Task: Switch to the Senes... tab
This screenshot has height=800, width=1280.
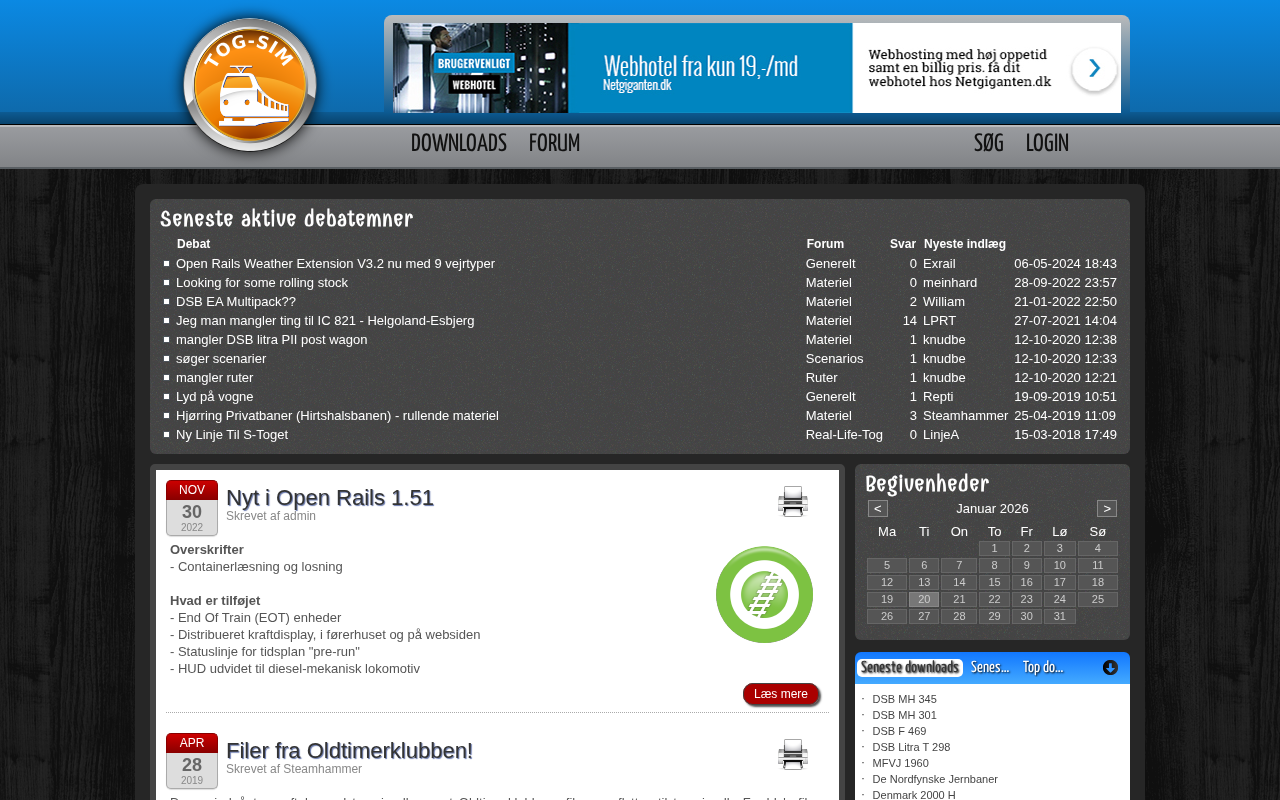Action: [x=990, y=668]
